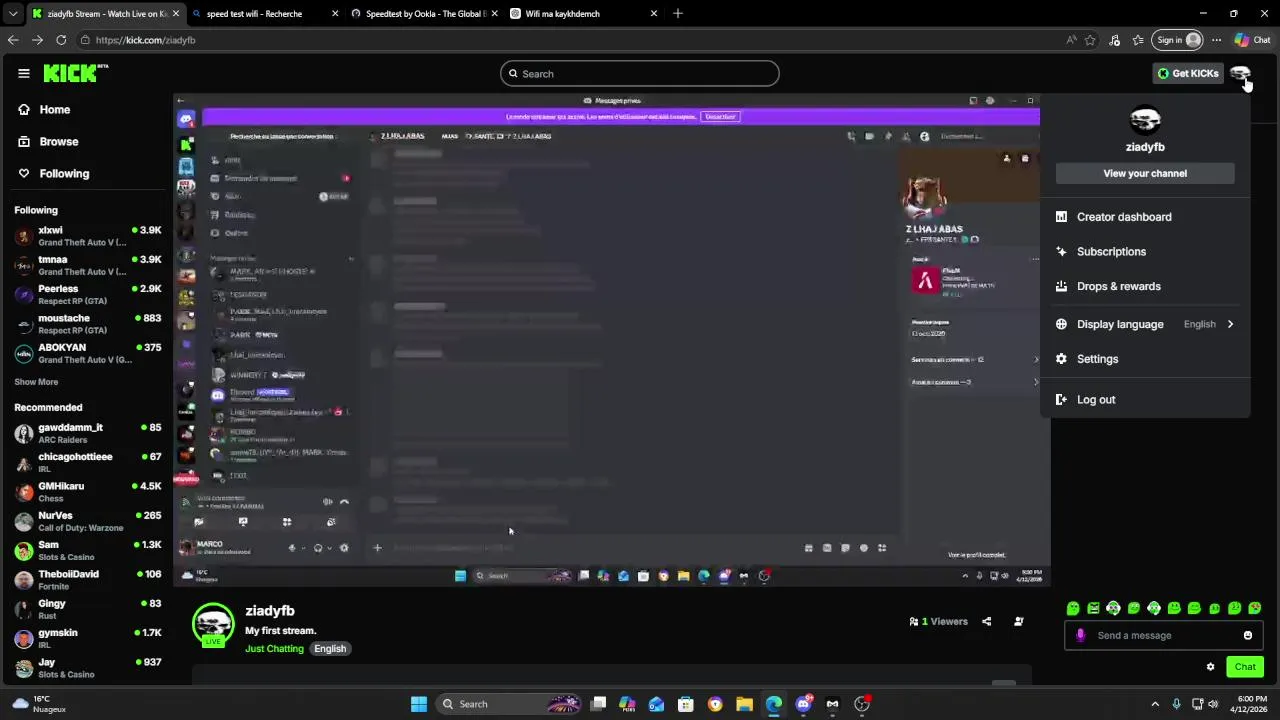
Task: Click the taskbar volume icon
Action: pyautogui.click(x=1213, y=704)
